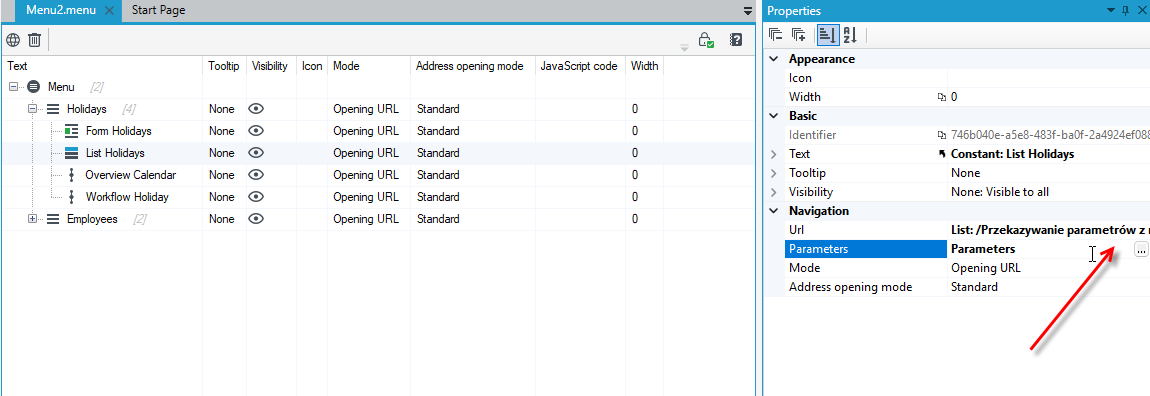Click Mode cell Opening URL in Employees row
This screenshot has height=396, width=1150.
pos(366,219)
